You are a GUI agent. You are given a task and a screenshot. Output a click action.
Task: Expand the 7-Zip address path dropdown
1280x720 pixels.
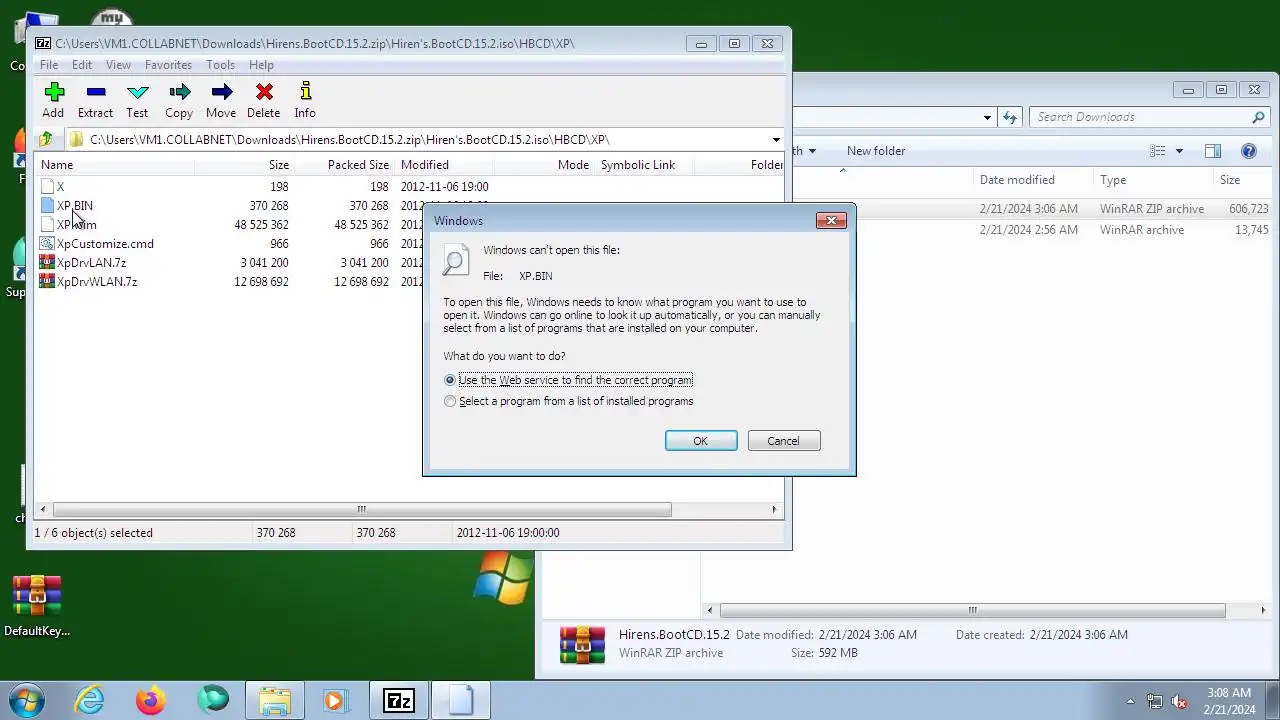tap(776, 140)
